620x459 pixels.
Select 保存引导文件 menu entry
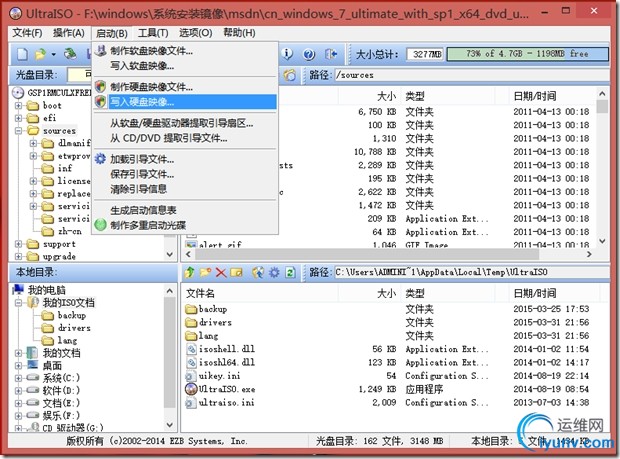coord(185,174)
